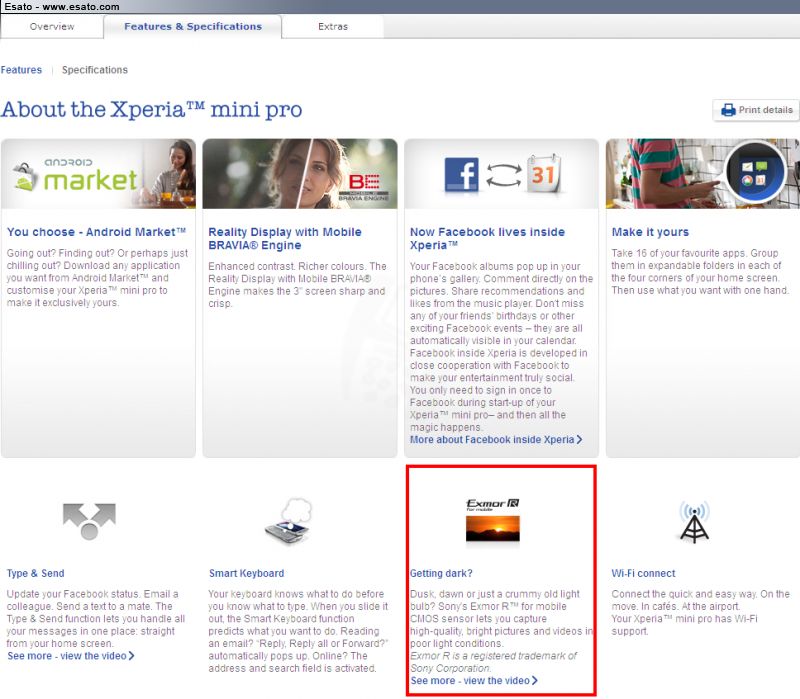800x699 pixels.
Task: Click the Esato - www.esato.com title text
Action: [62, 7]
